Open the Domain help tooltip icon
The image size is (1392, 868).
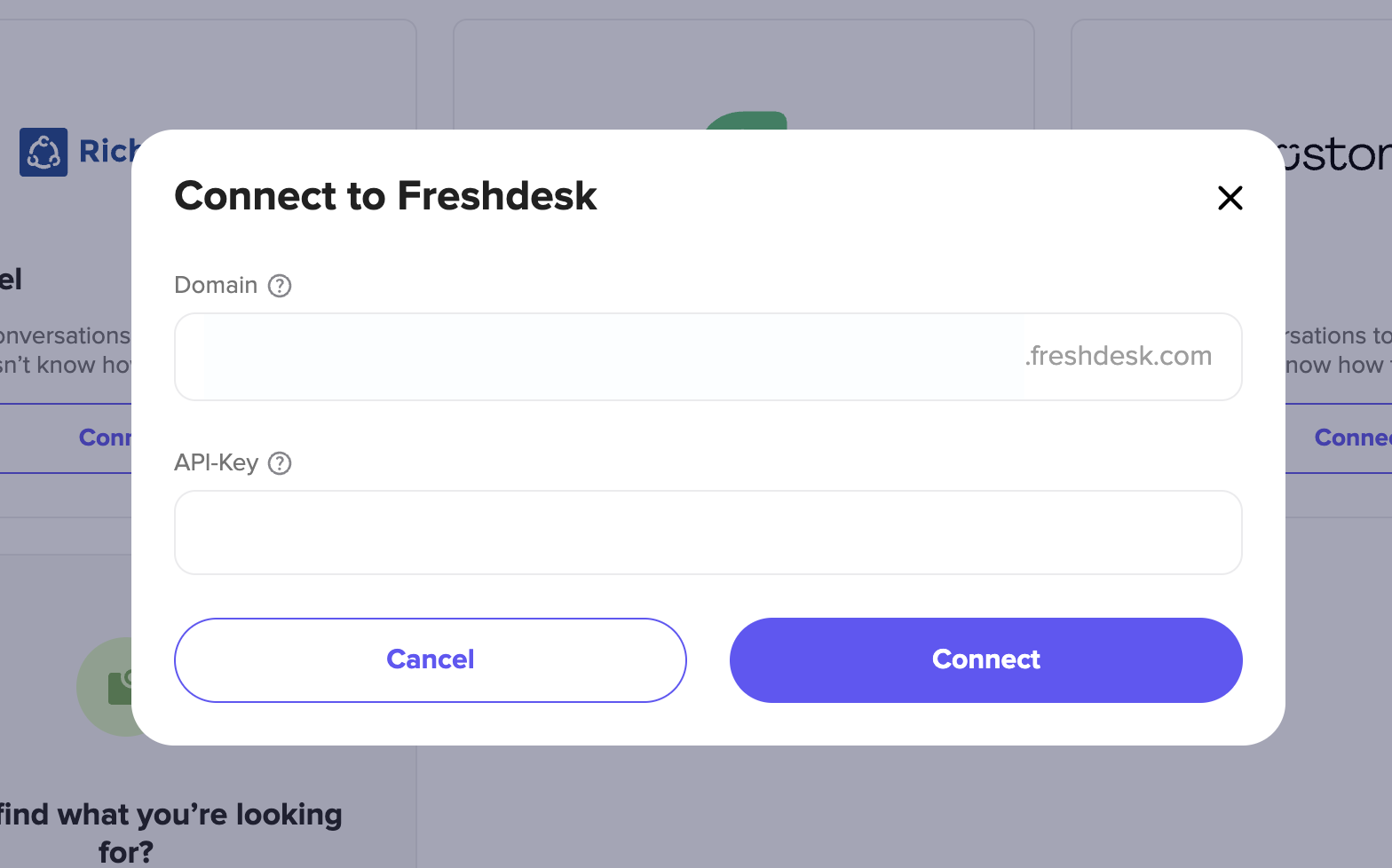pos(280,286)
